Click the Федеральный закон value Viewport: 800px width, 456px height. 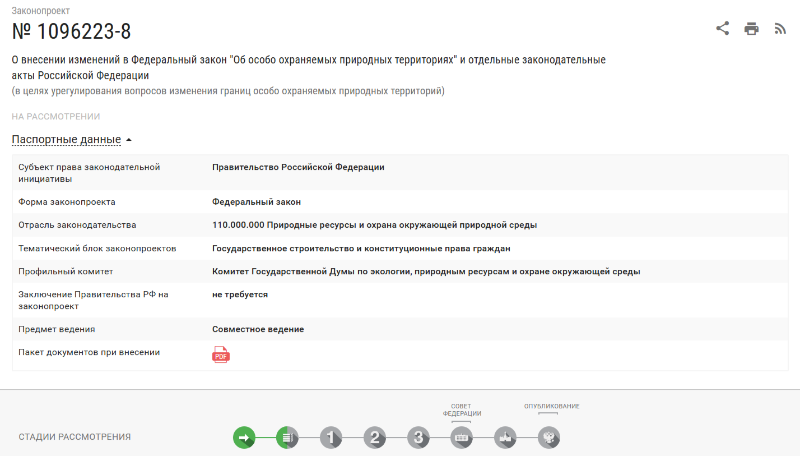pos(256,202)
